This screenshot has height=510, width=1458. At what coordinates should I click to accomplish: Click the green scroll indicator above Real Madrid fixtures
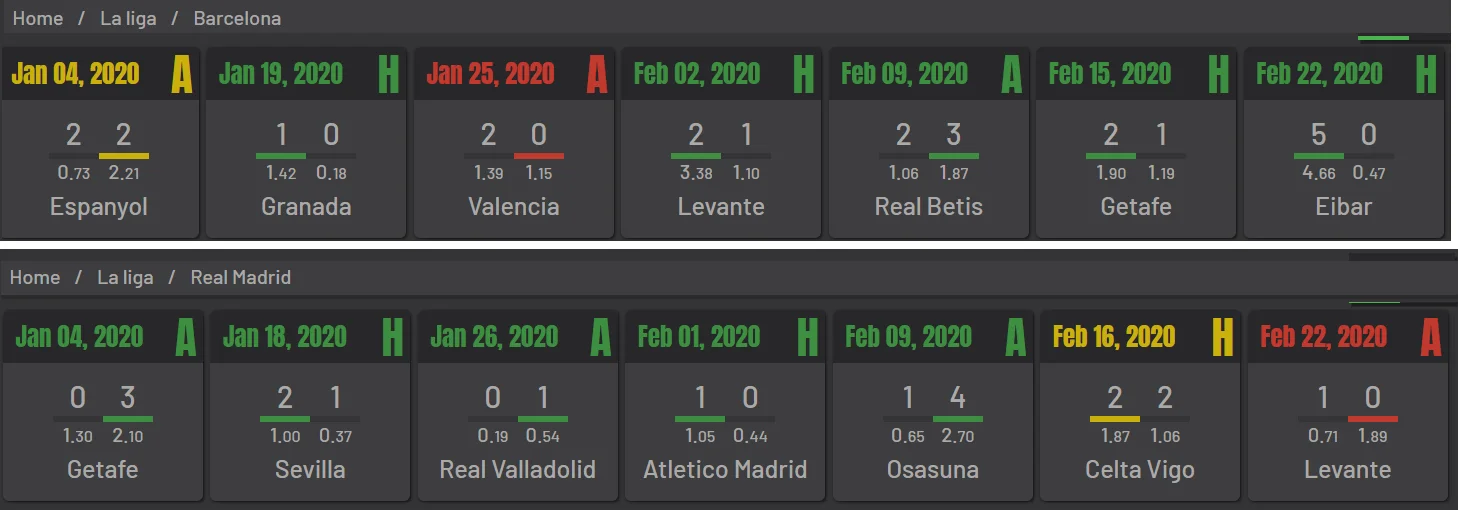(x=1375, y=302)
